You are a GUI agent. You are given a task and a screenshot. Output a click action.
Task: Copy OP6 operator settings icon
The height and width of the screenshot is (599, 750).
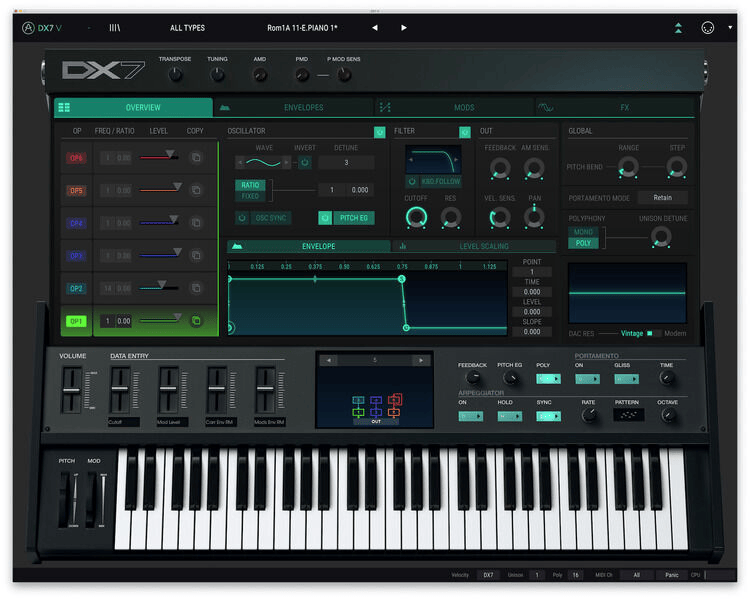(196, 157)
